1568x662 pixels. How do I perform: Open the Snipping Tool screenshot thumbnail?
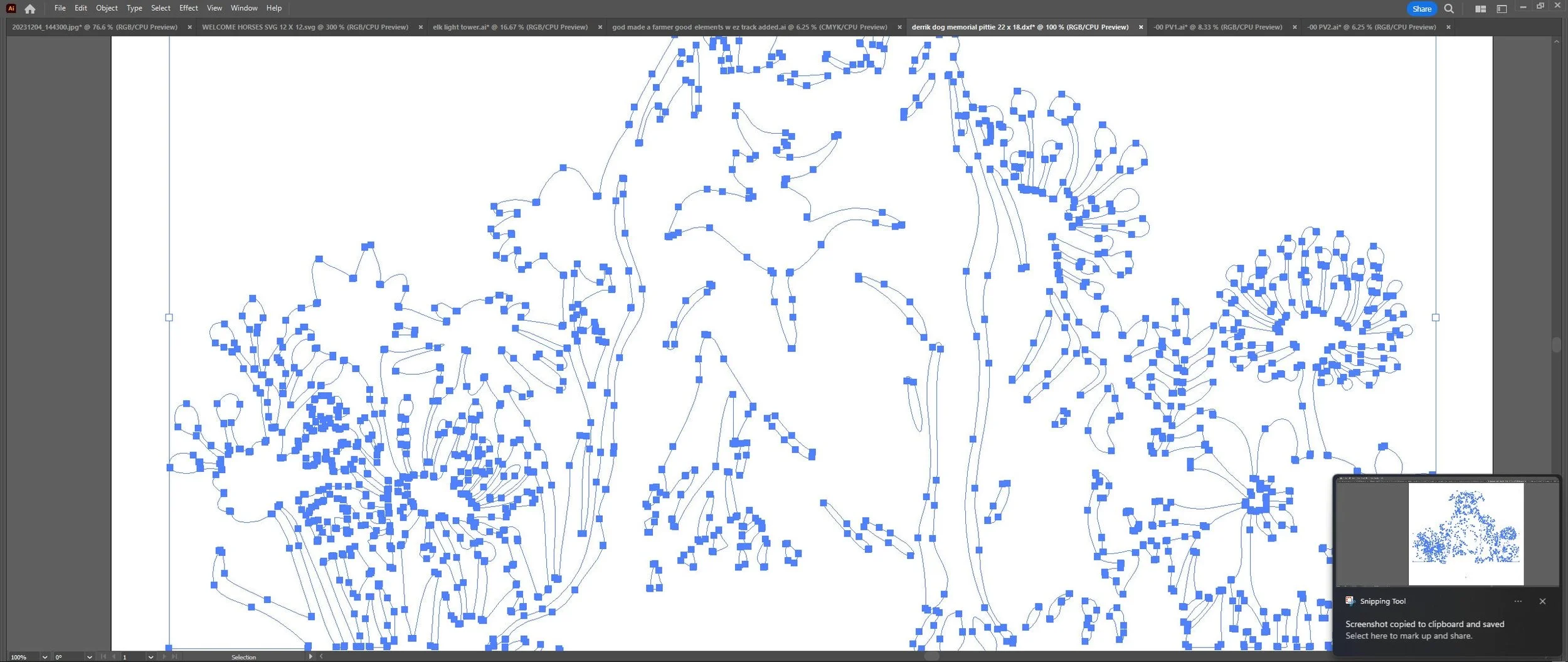click(1447, 531)
